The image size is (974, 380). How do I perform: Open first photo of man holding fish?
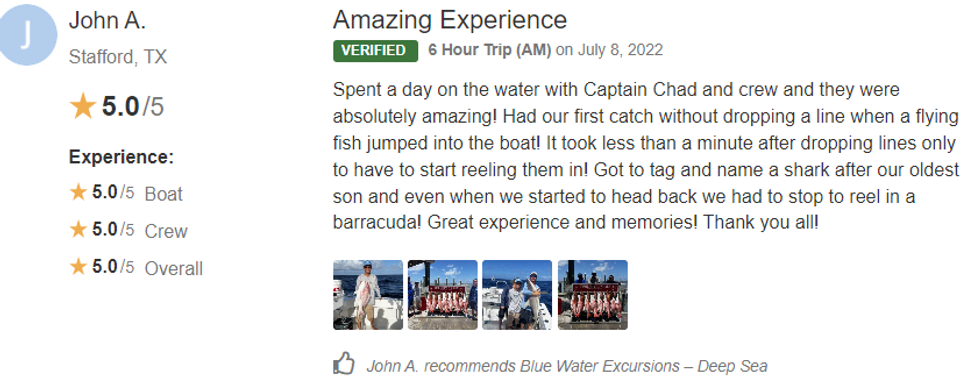pyautogui.click(x=368, y=294)
